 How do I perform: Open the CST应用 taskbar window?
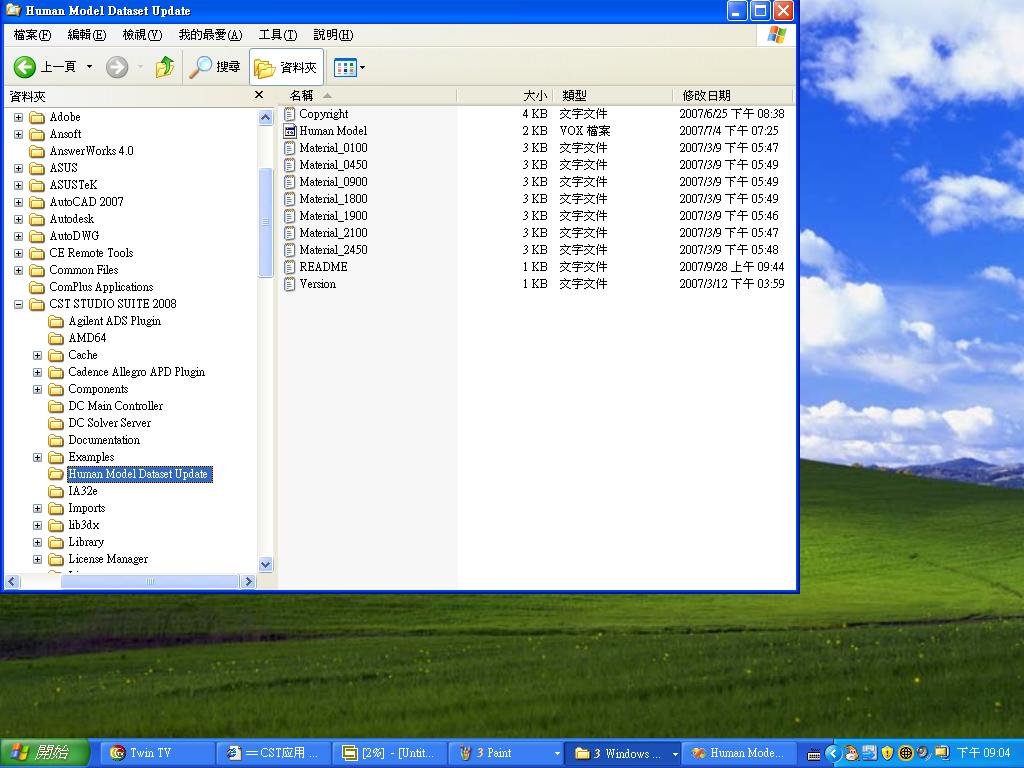[273, 753]
